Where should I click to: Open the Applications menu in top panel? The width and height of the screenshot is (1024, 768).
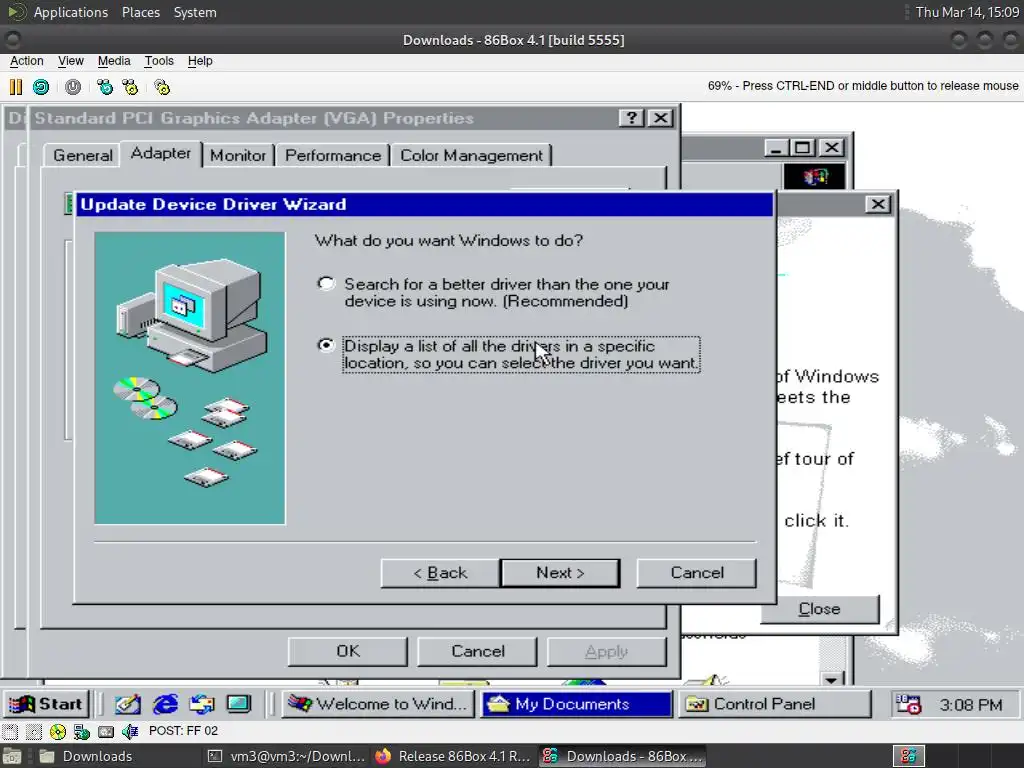click(x=71, y=12)
